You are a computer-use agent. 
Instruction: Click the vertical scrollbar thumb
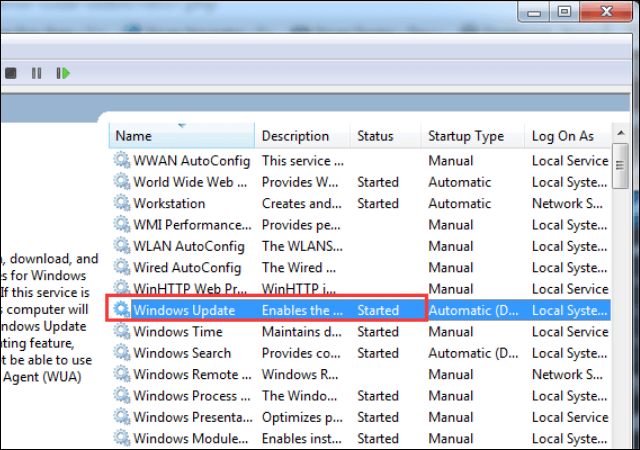pos(621,166)
